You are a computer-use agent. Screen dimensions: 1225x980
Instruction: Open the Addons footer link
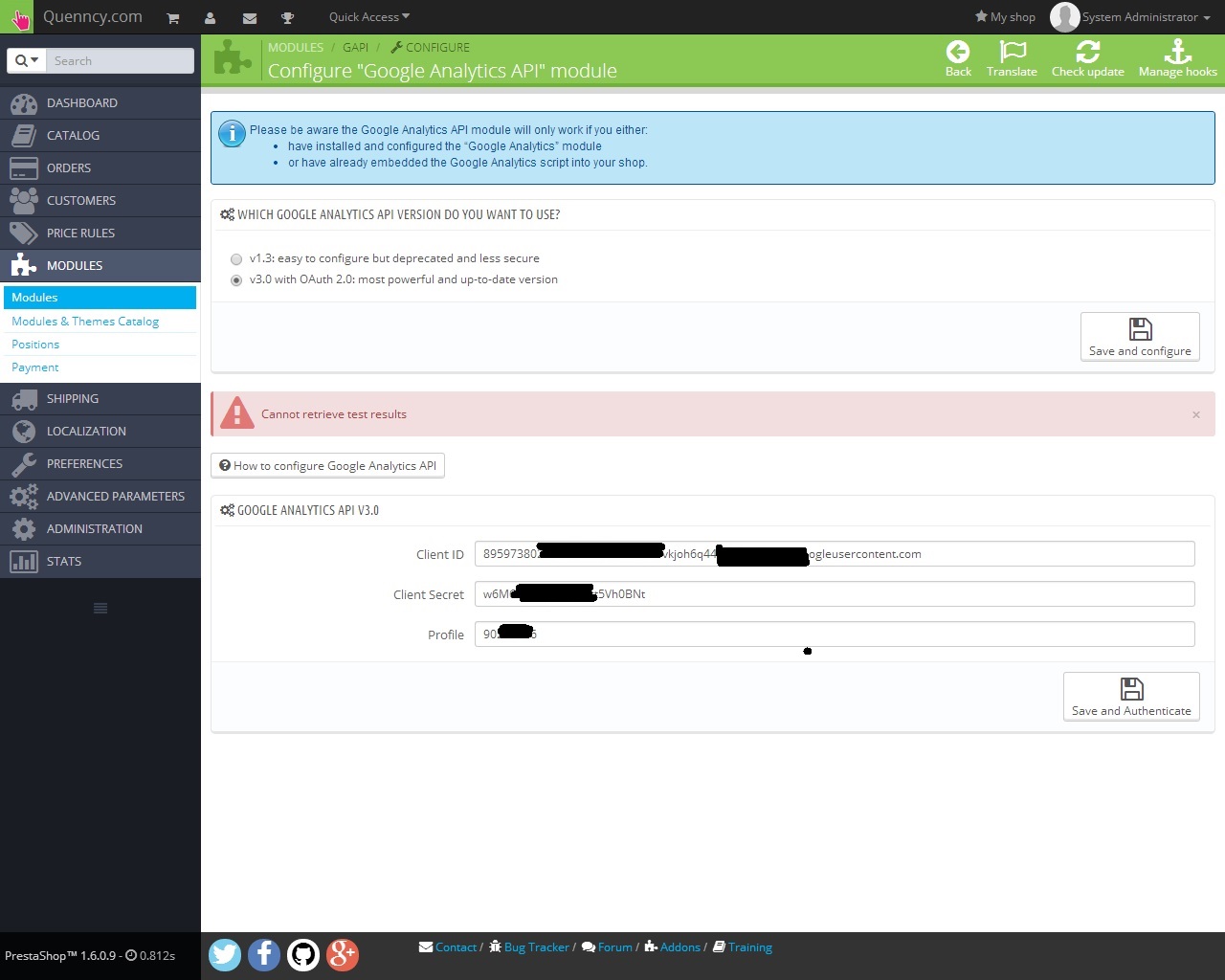[673, 947]
